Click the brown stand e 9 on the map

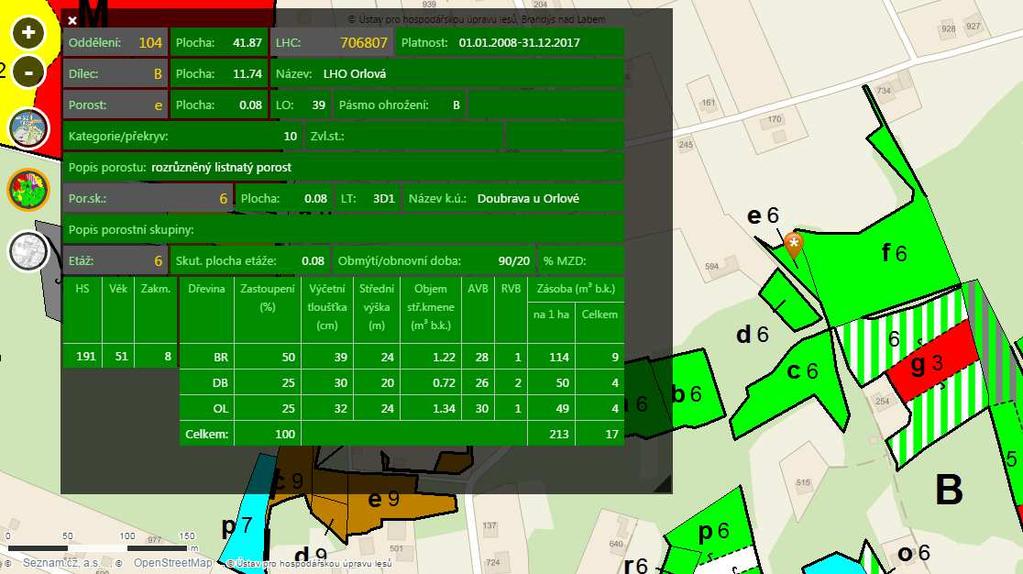click(384, 500)
